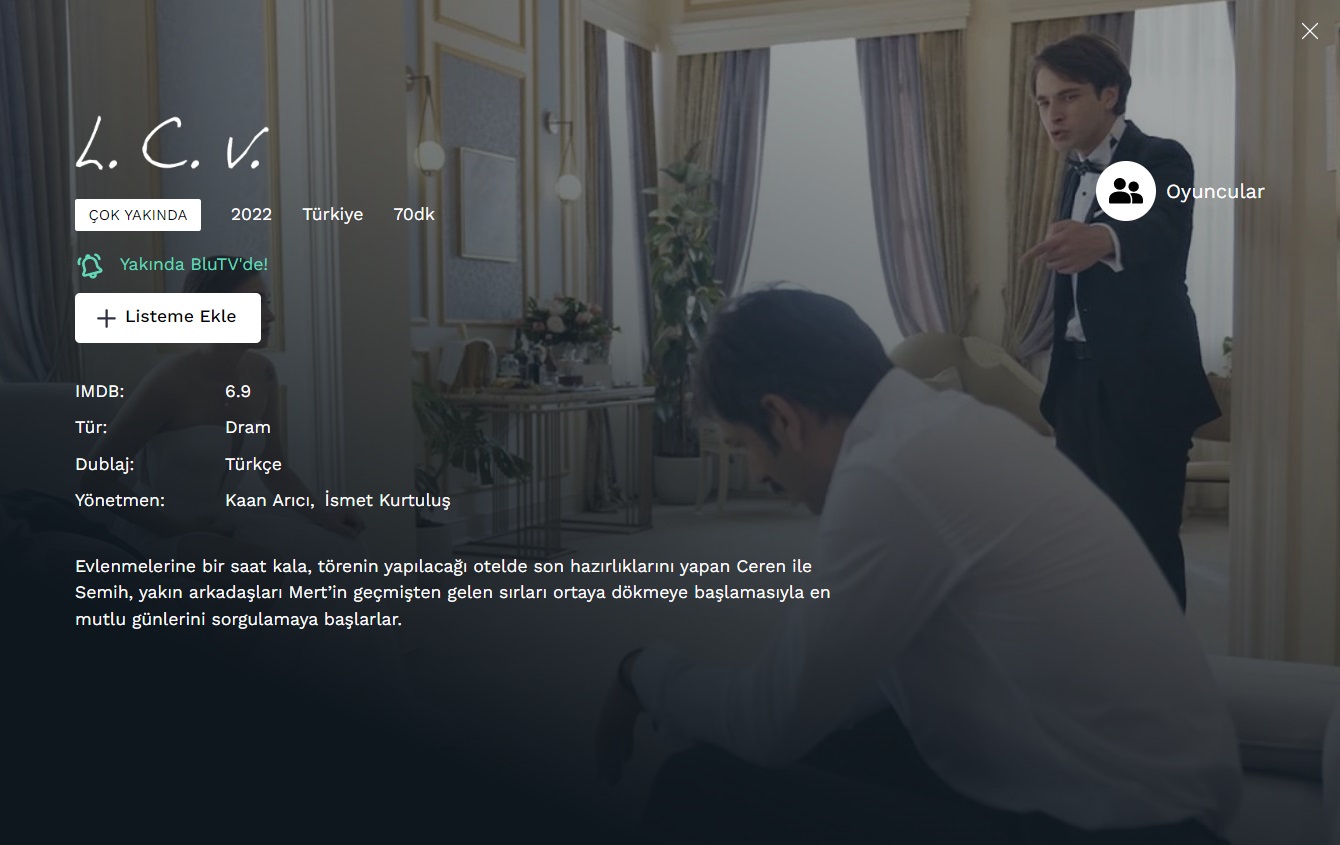Click the plus icon in Listeme Ekle
The width and height of the screenshot is (1340, 845).
click(106, 318)
